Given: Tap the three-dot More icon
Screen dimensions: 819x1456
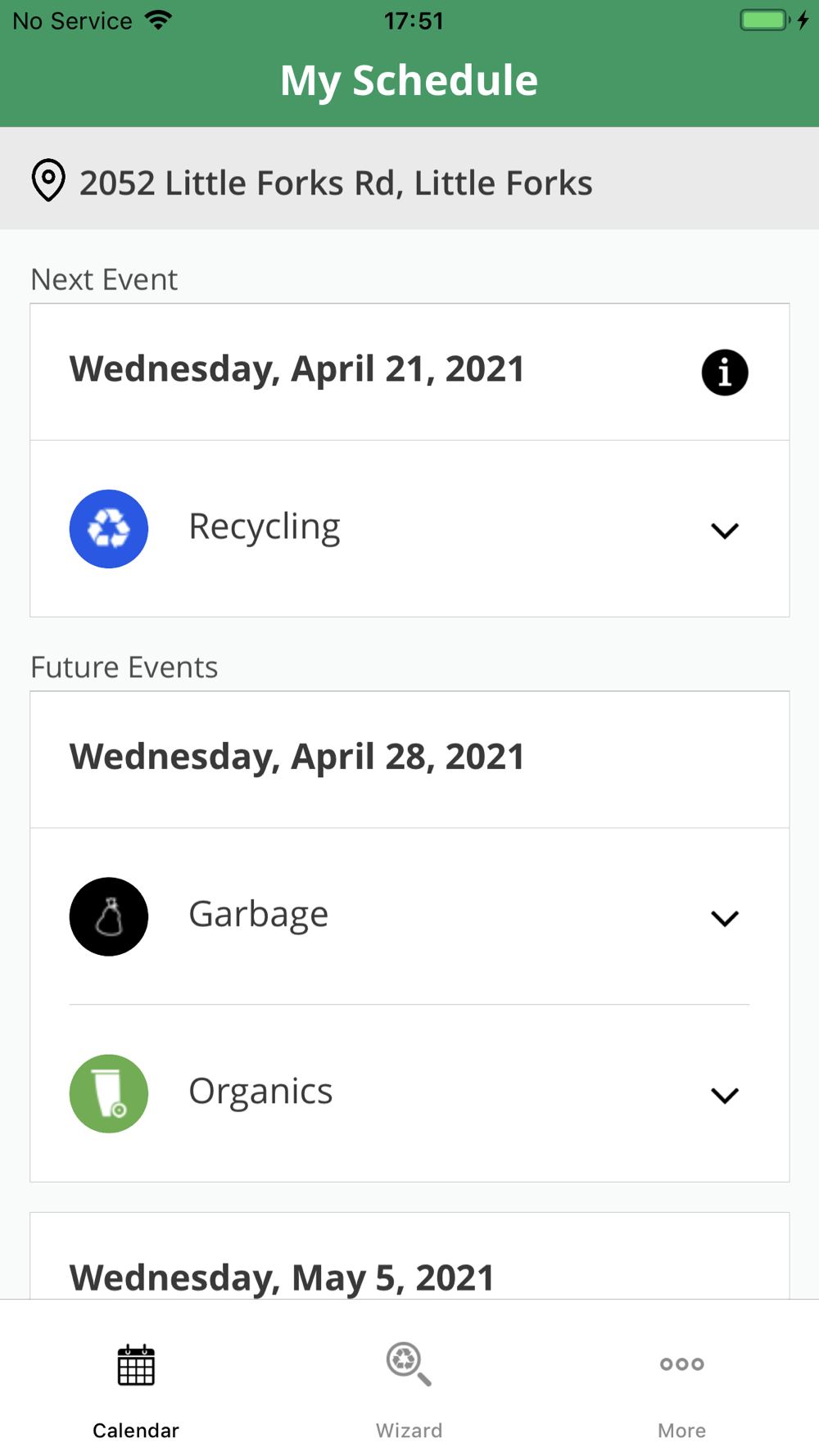Looking at the screenshot, I should click(x=682, y=1364).
